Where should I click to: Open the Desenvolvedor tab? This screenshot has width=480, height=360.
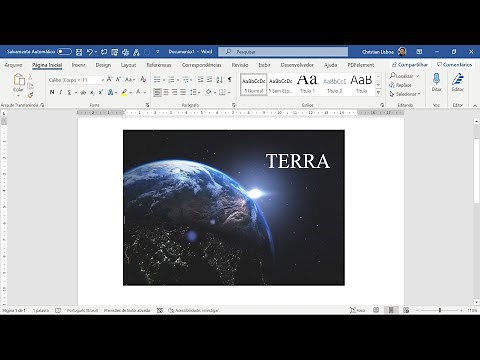(x=297, y=65)
